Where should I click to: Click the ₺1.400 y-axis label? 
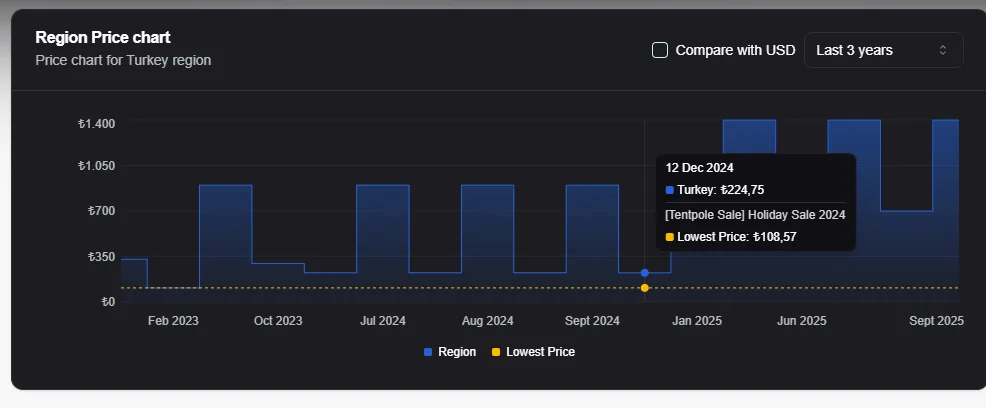coord(97,124)
